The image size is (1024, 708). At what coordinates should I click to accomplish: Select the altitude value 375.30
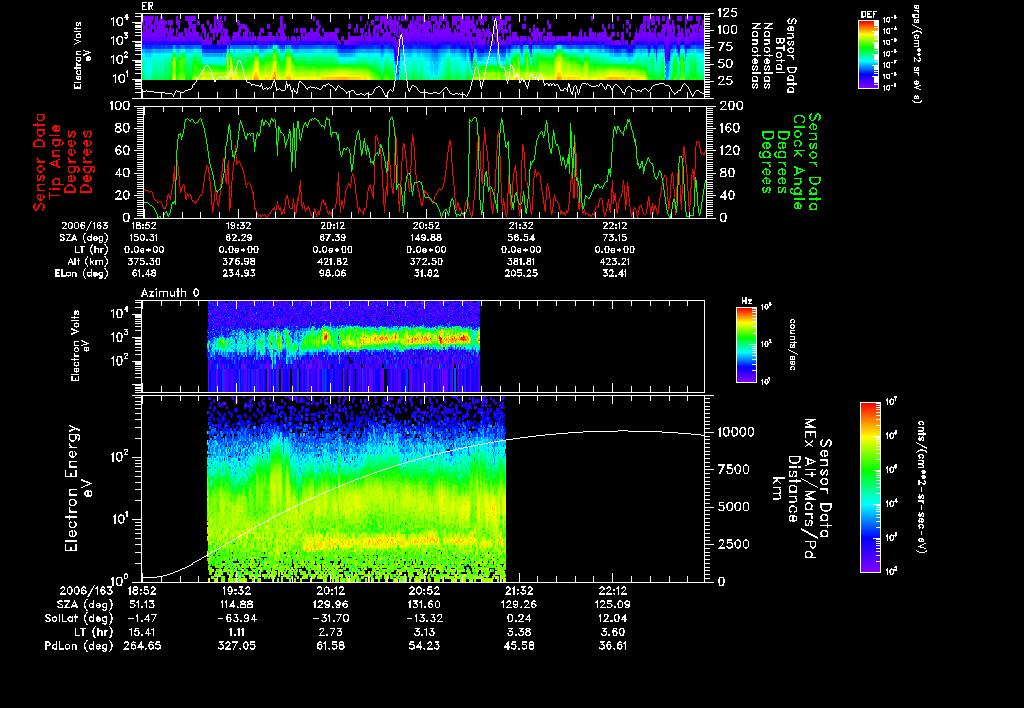click(x=144, y=261)
